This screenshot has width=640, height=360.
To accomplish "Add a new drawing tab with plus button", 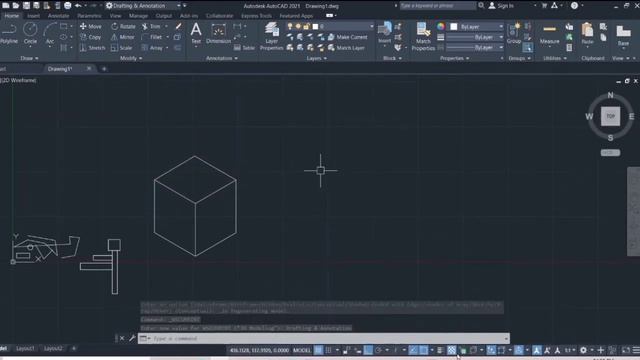I will tap(104, 69).
